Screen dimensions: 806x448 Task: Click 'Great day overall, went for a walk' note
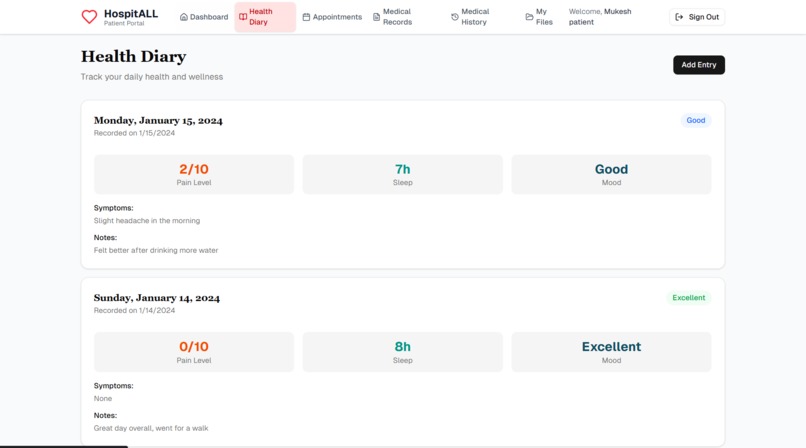tap(151, 428)
